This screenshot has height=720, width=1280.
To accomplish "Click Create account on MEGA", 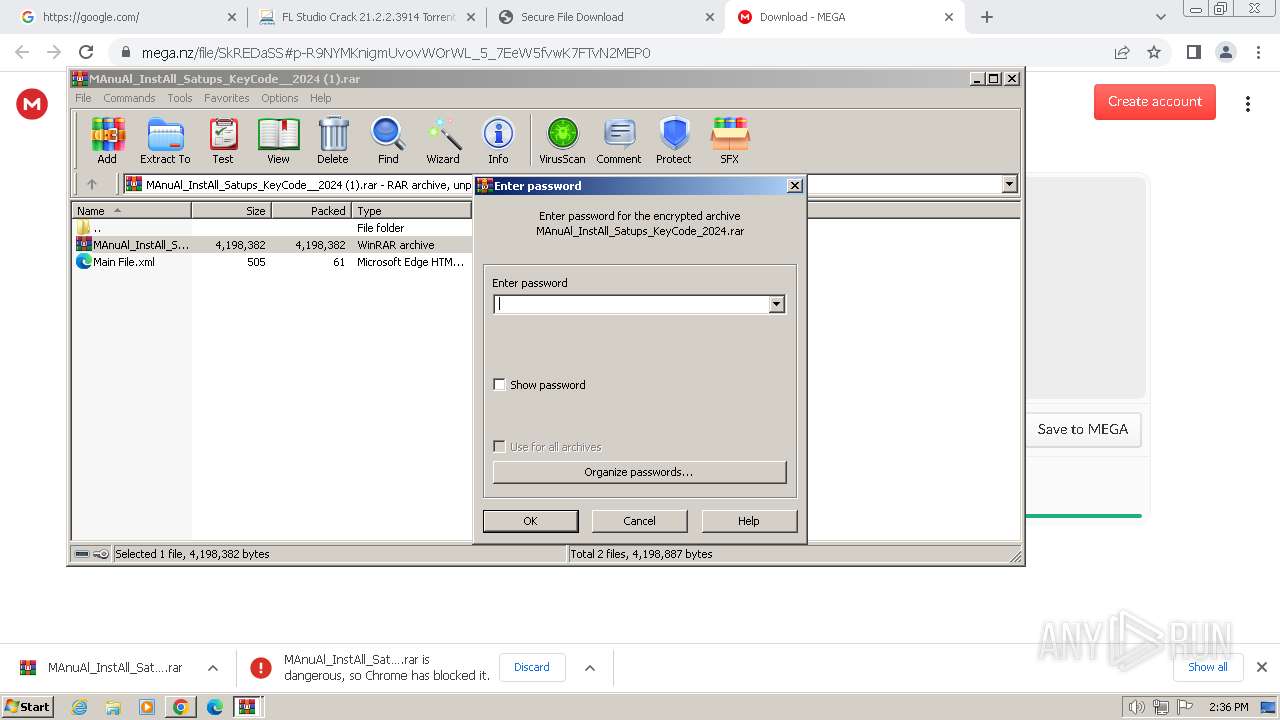I will point(1155,101).
